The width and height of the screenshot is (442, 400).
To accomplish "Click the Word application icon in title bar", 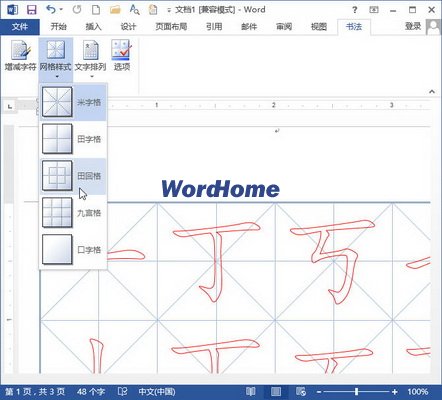I will click(12, 9).
